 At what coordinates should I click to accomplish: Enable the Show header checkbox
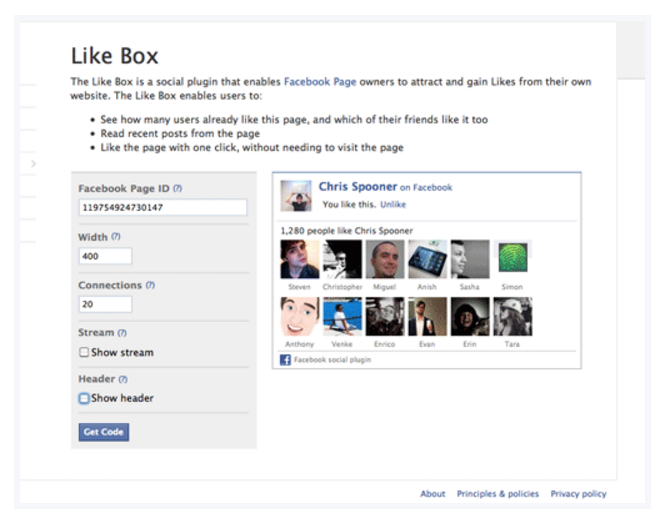click(x=84, y=398)
